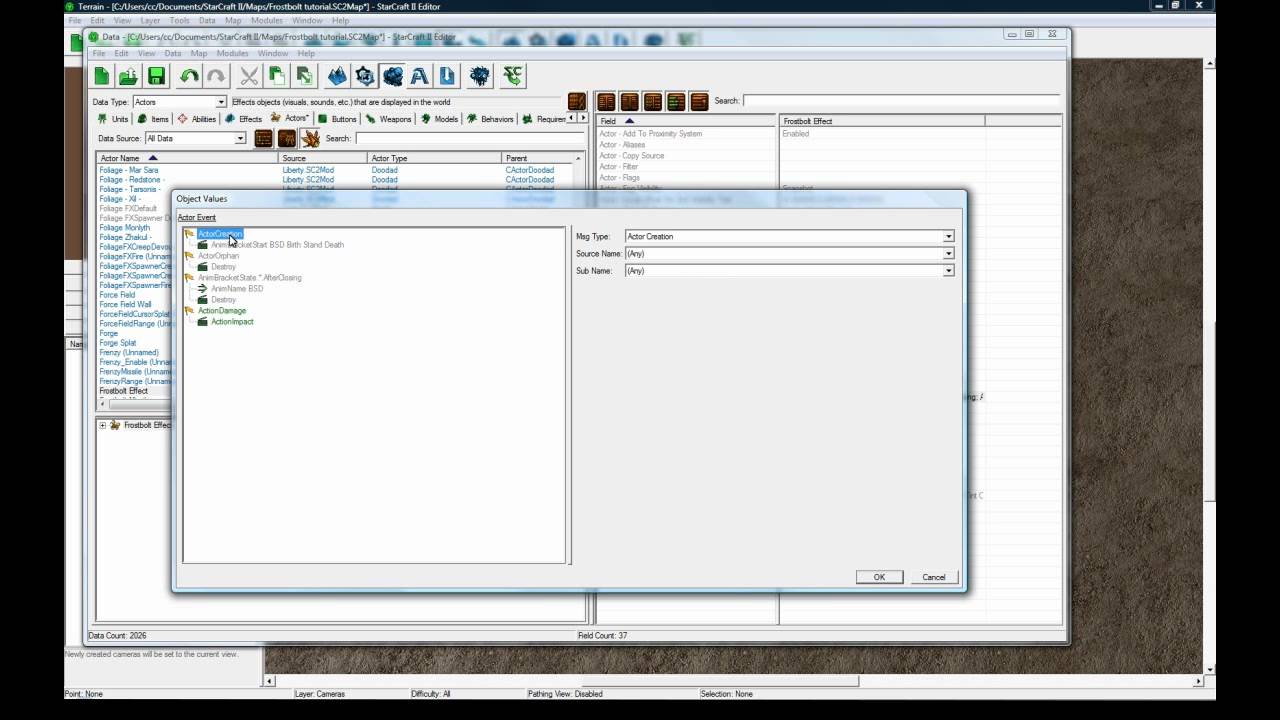The image size is (1280, 720).
Task: Switch to the Units tab
Action: (x=113, y=119)
